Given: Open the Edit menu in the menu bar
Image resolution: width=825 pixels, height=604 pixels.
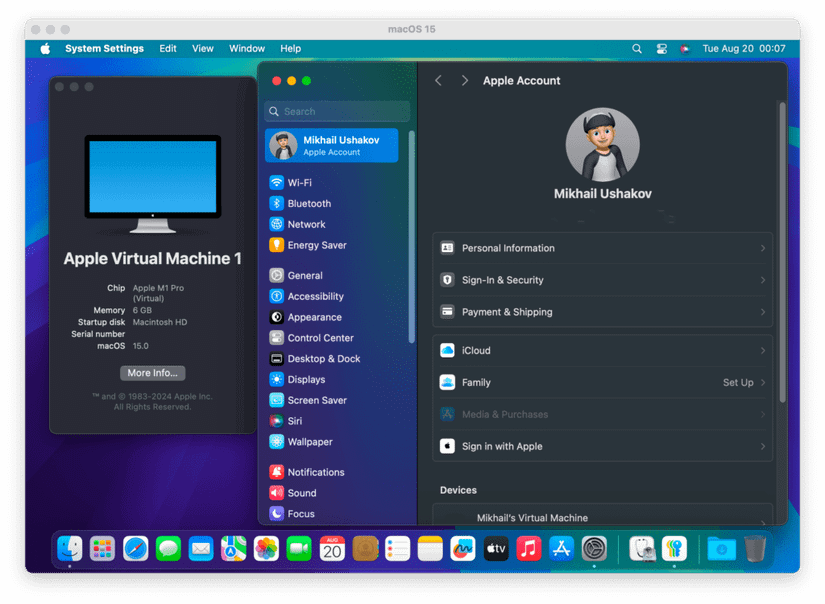Looking at the screenshot, I should point(167,48).
